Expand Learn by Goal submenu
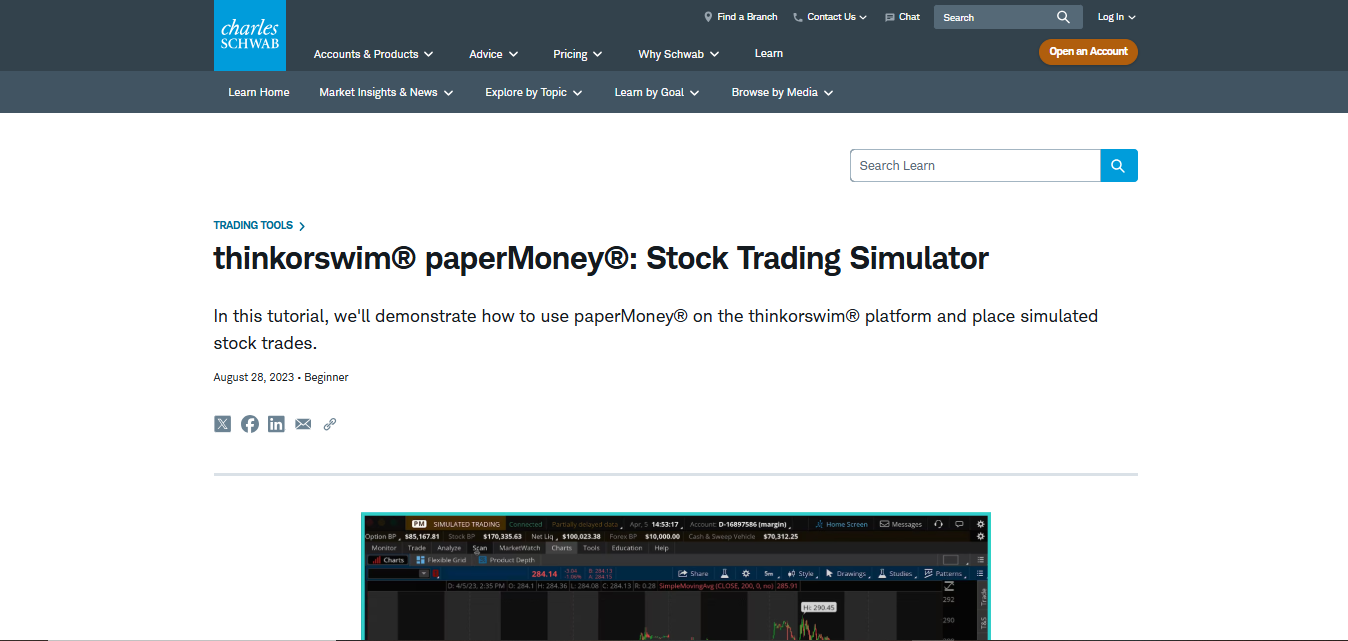The height and width of the screenshot is (641, 1348). [x=656, y=92]
